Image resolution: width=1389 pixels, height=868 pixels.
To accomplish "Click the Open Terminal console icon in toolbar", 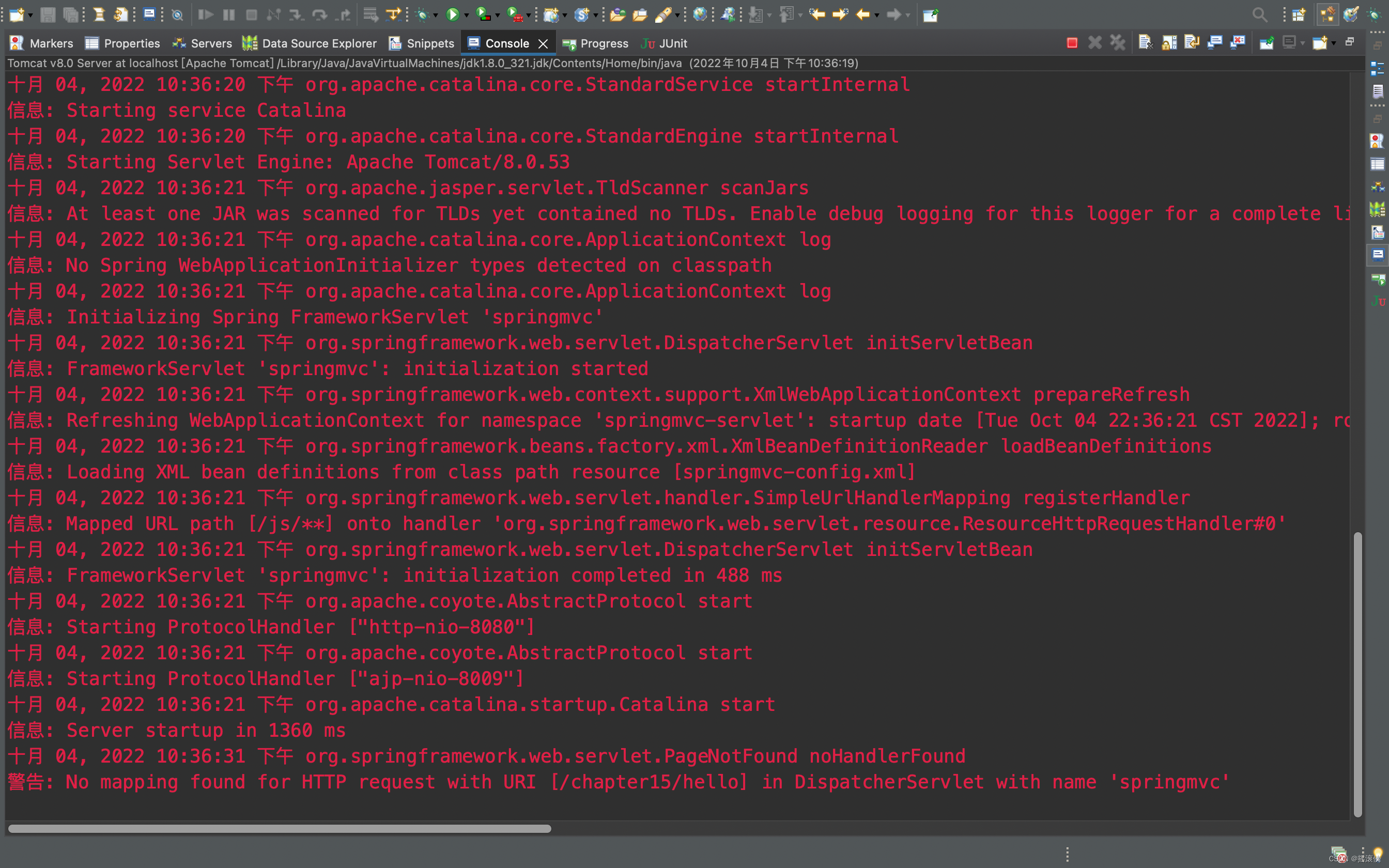I will point(149,14).
